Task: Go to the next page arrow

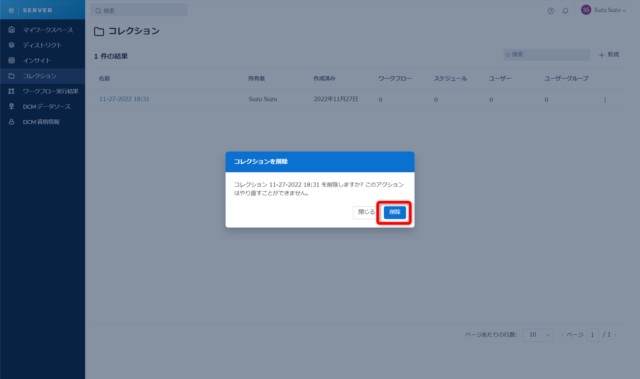Action: 615,335
